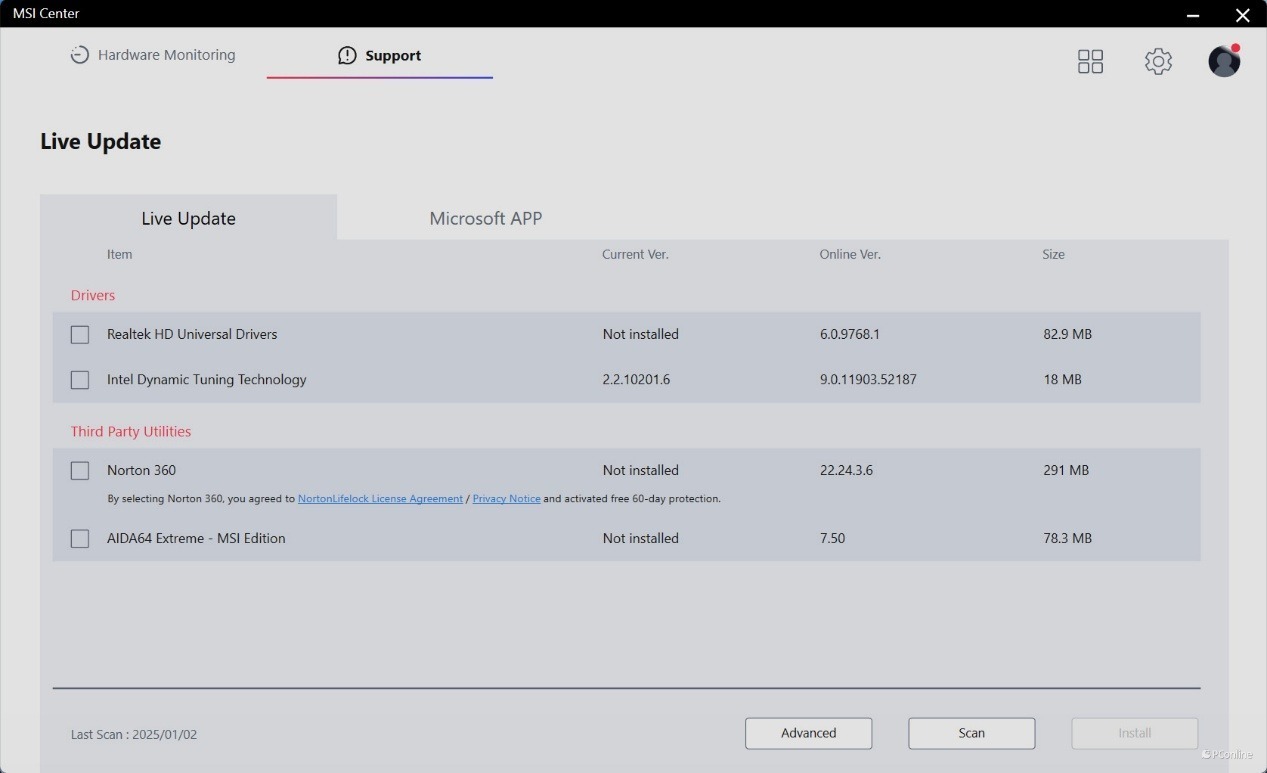Click the 78.3 MB size value
This screenshot has height=773, width=1267.
pyautogui.click(x=1067, y=538)
